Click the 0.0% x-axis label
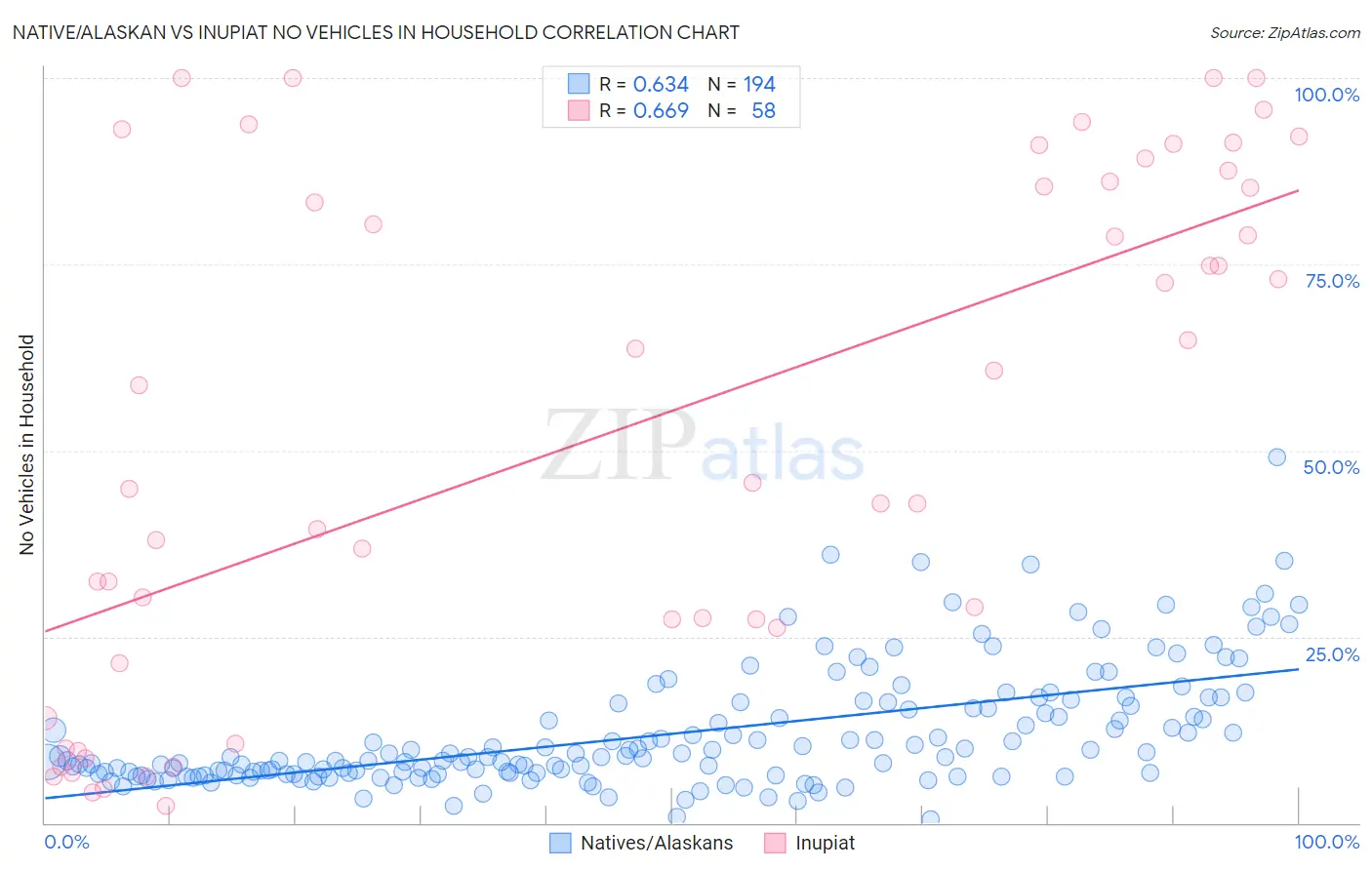The height and width of the screenshot is (870, 1372). tap(66, 842)
